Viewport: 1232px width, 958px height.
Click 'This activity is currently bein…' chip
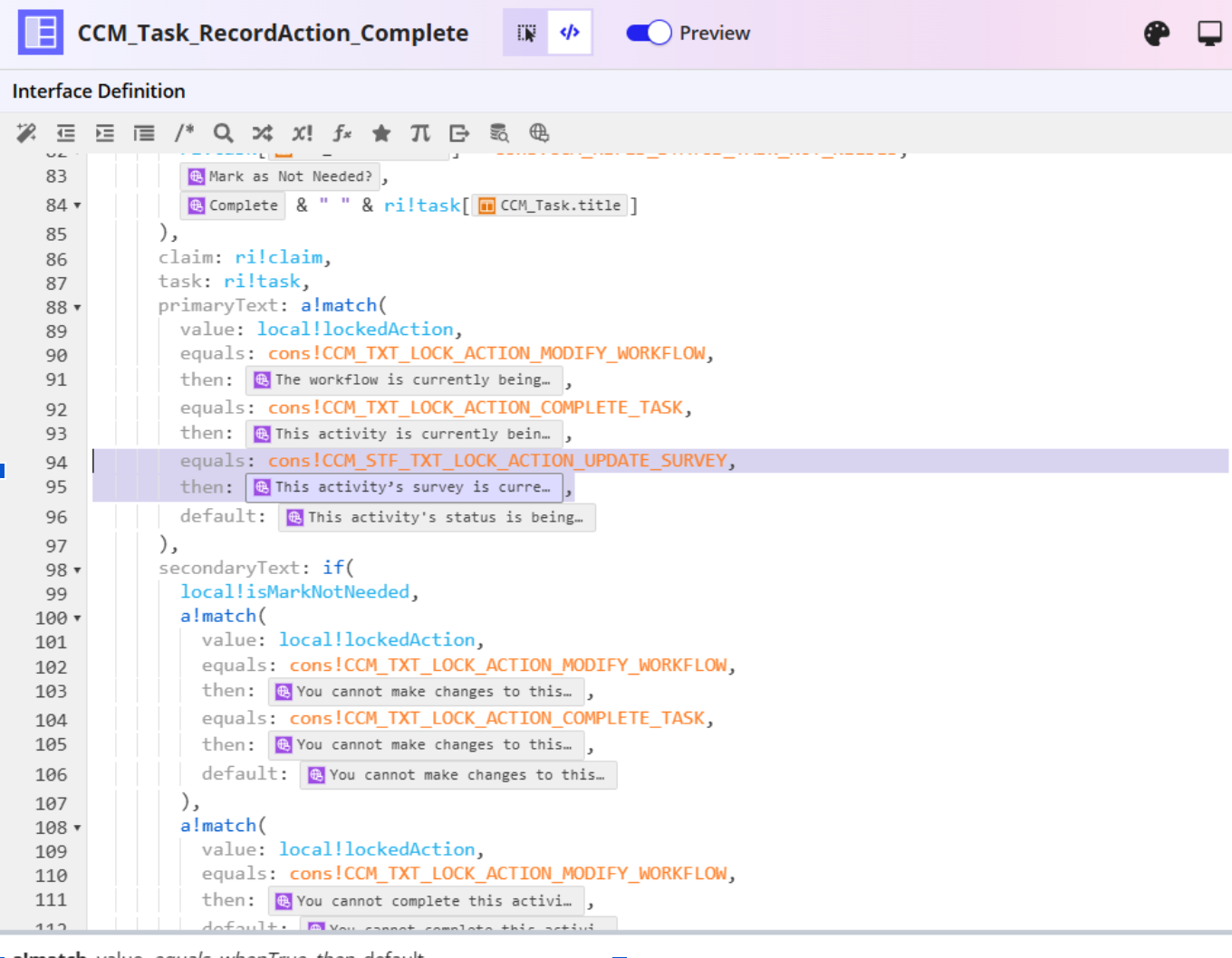404,435
